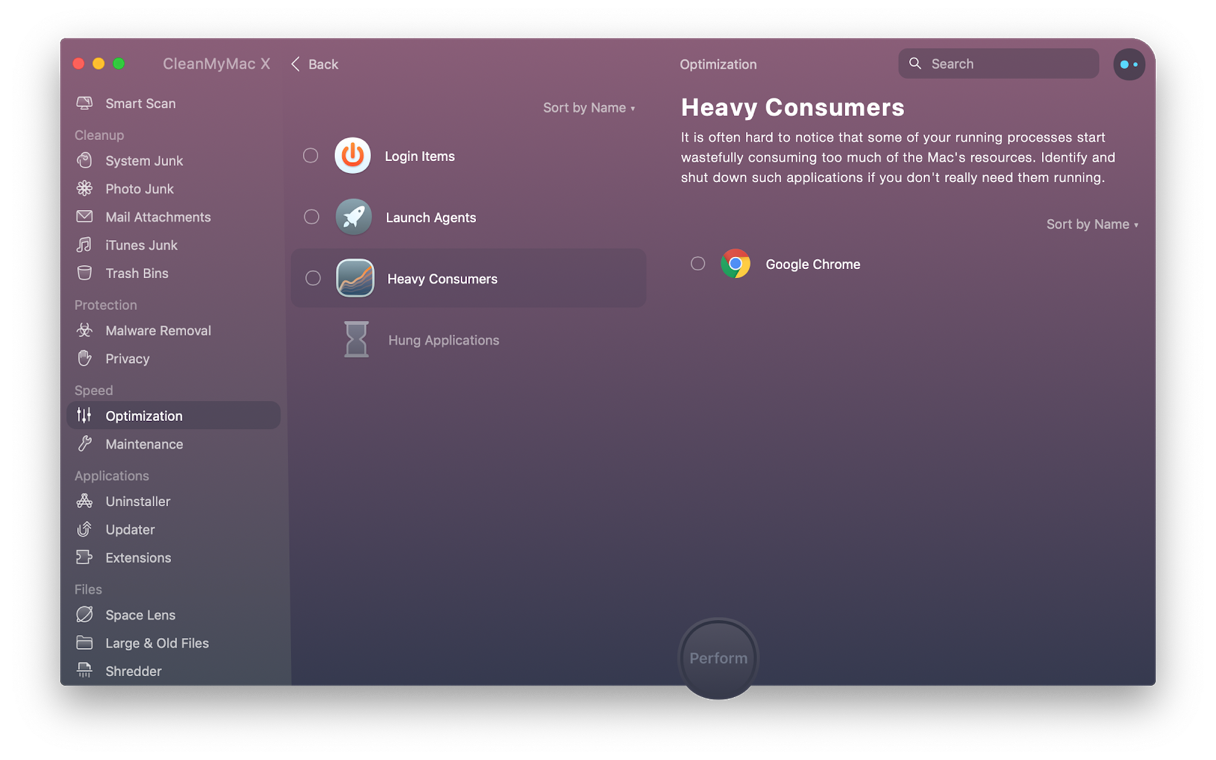The image size is (1216, 760).
Task: Select the Login Items row label
Action: point(420,156)
